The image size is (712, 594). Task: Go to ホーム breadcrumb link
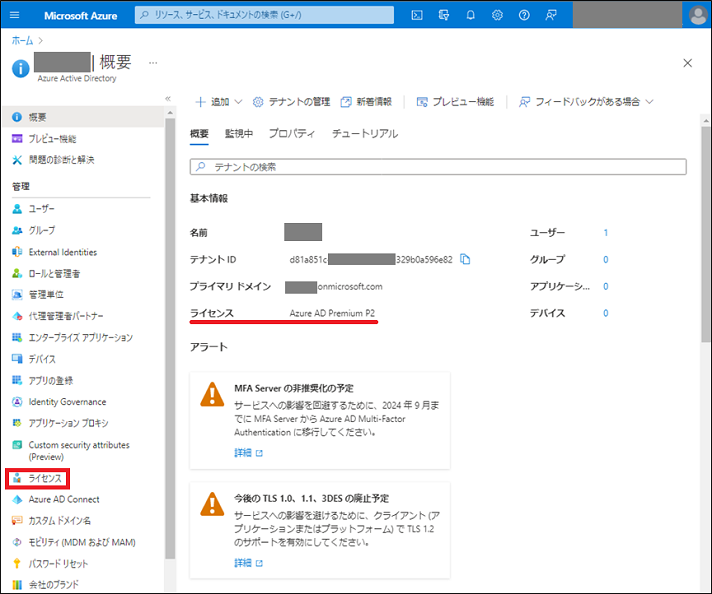tap(22, 40)
